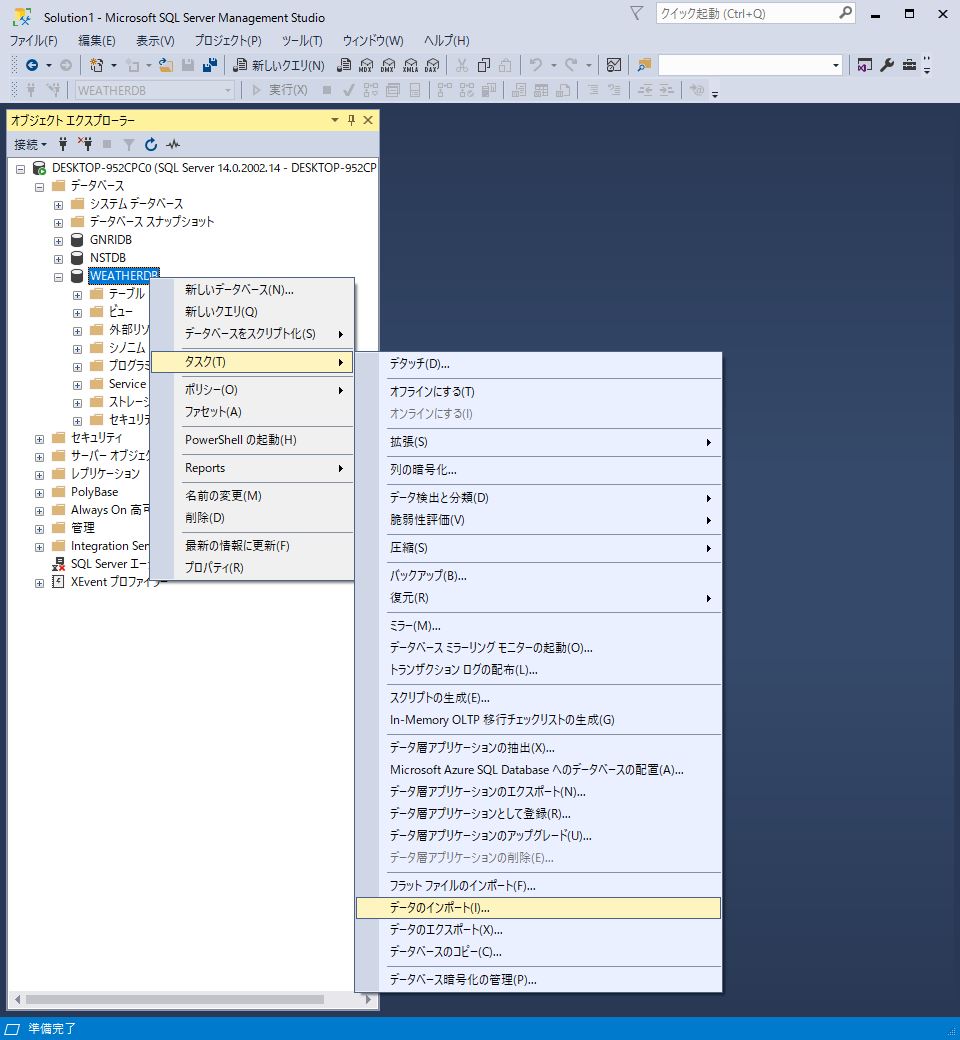Expand the GNRIDB database node
960x1040 pixels.
click(x=58, y=240)
